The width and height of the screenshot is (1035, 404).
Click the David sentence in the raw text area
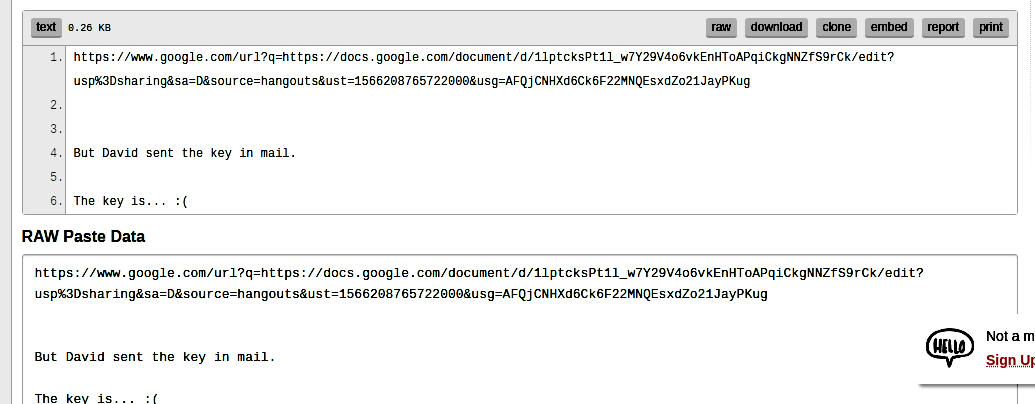[154, 356]
